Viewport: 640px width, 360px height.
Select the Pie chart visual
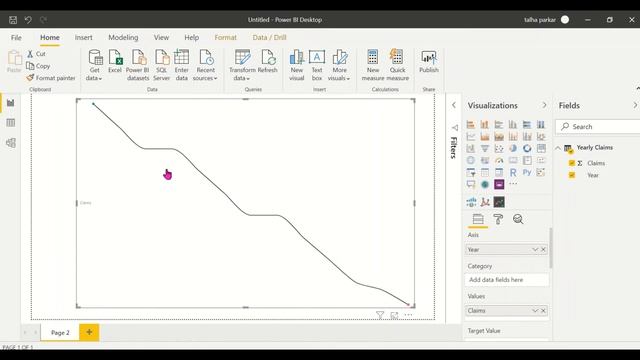point(513,149)
